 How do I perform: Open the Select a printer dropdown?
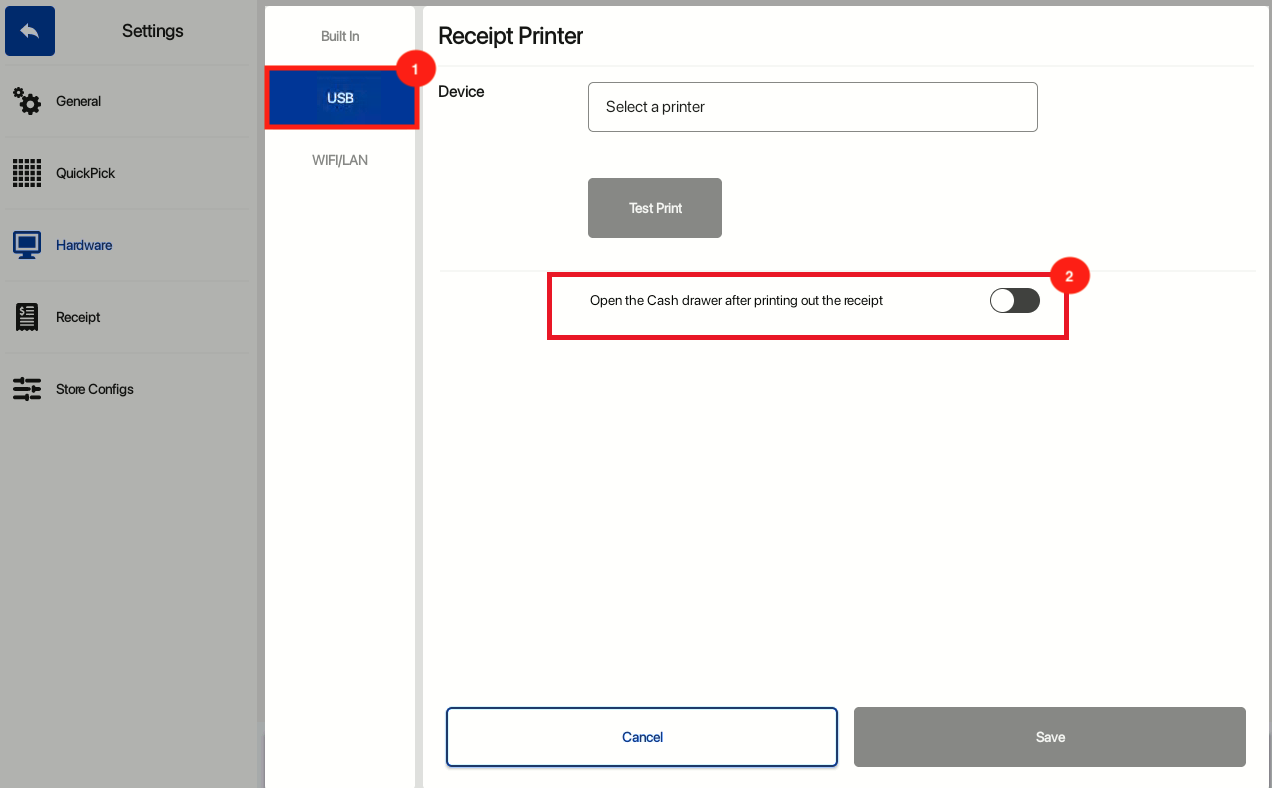pos(812,107)
